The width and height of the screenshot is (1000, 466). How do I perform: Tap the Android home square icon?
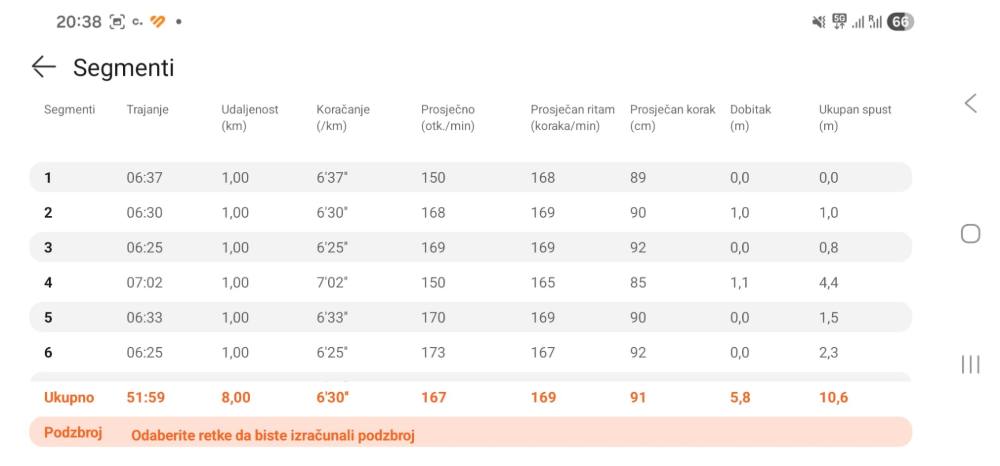coord(970,234)
